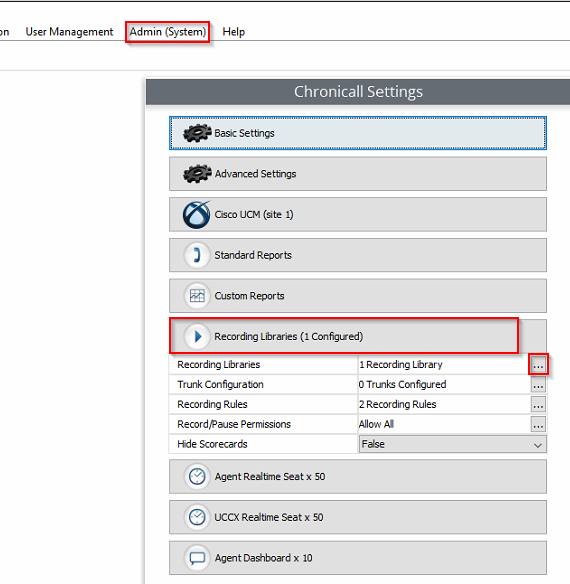
Task: Click the Agent Realtime Seat clock icon
Action: coord(197,476)
